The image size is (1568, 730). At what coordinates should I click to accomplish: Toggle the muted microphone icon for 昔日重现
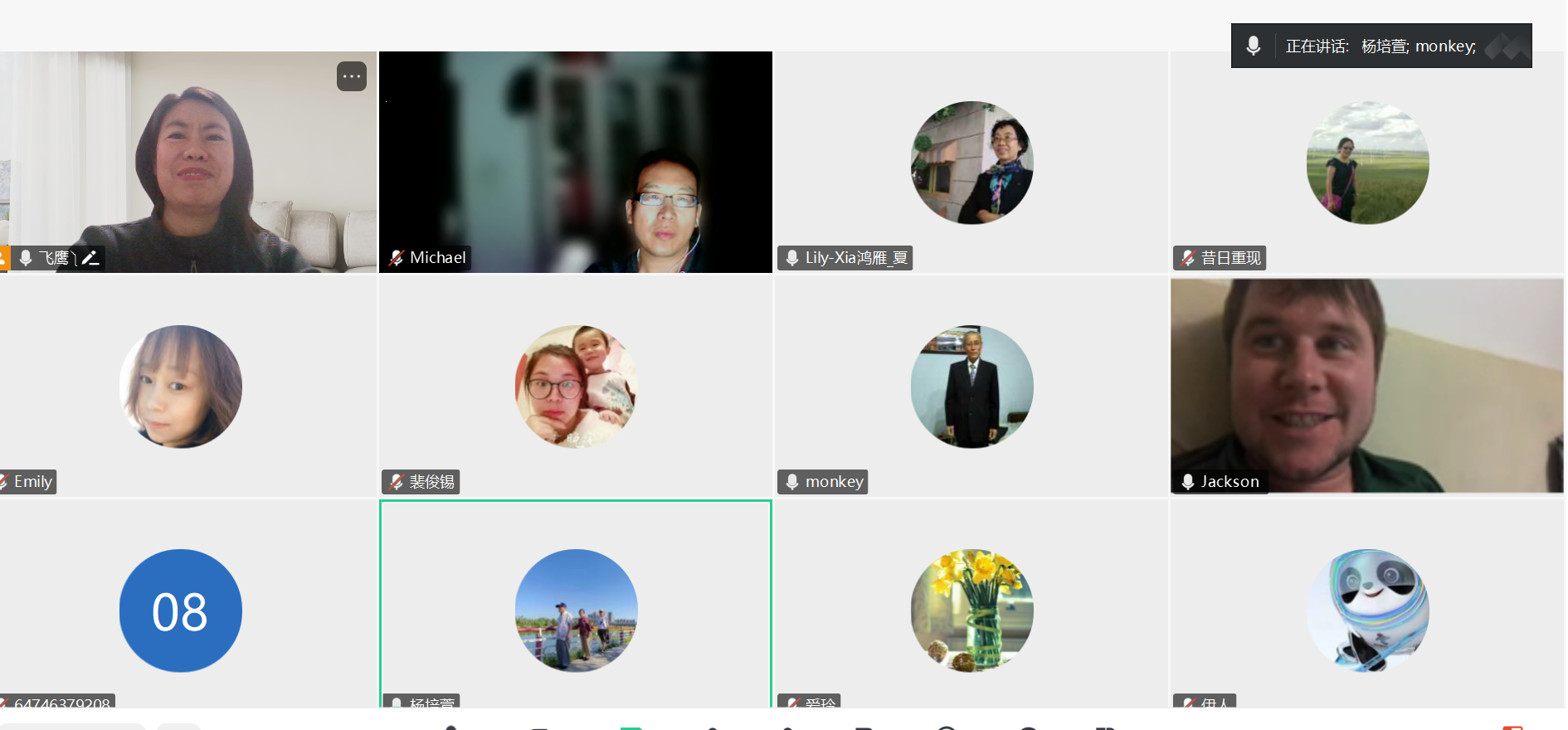[x=1188, y=258]
